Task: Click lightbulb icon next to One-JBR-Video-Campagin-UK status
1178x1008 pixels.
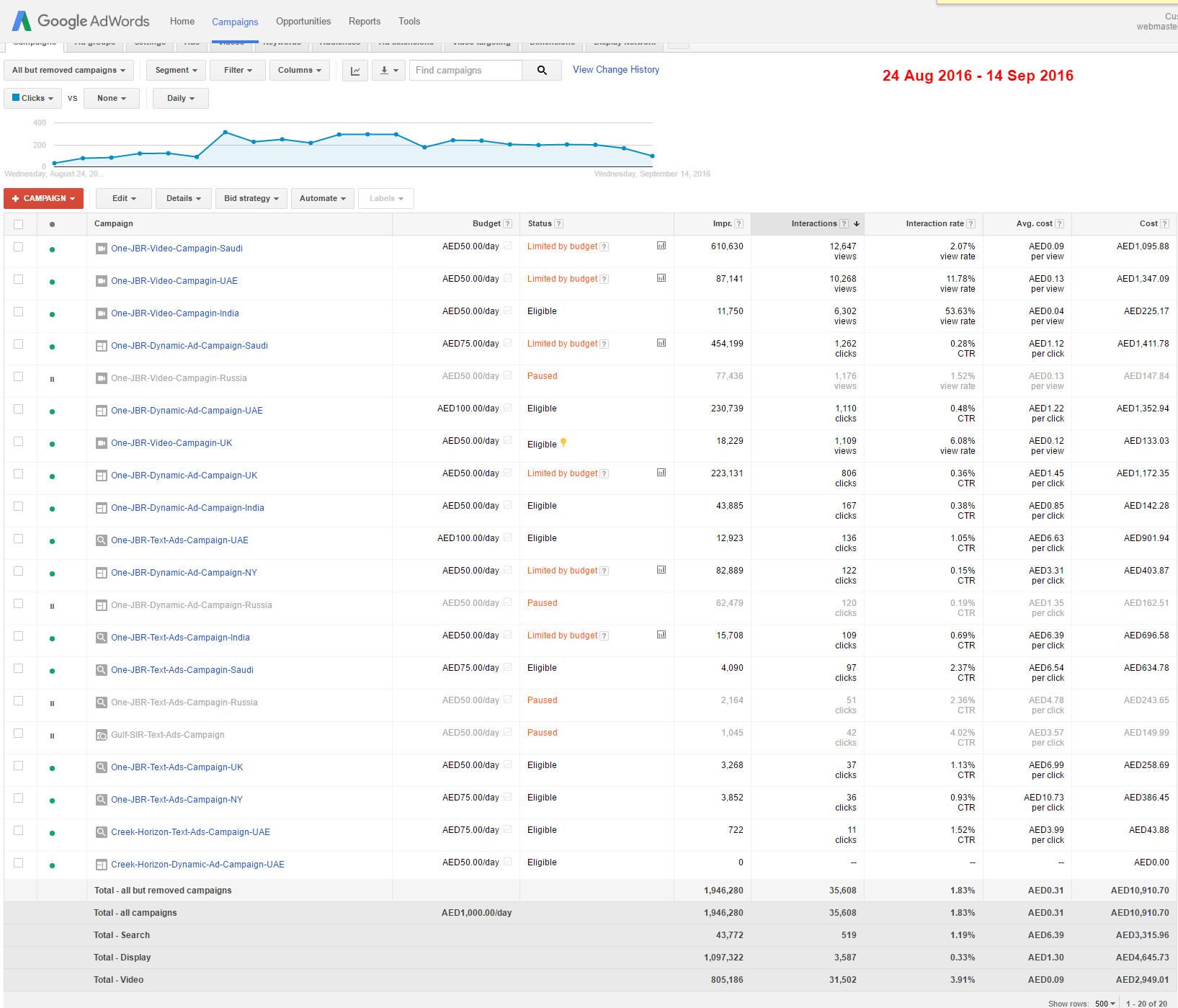Action: pos(563,443)
